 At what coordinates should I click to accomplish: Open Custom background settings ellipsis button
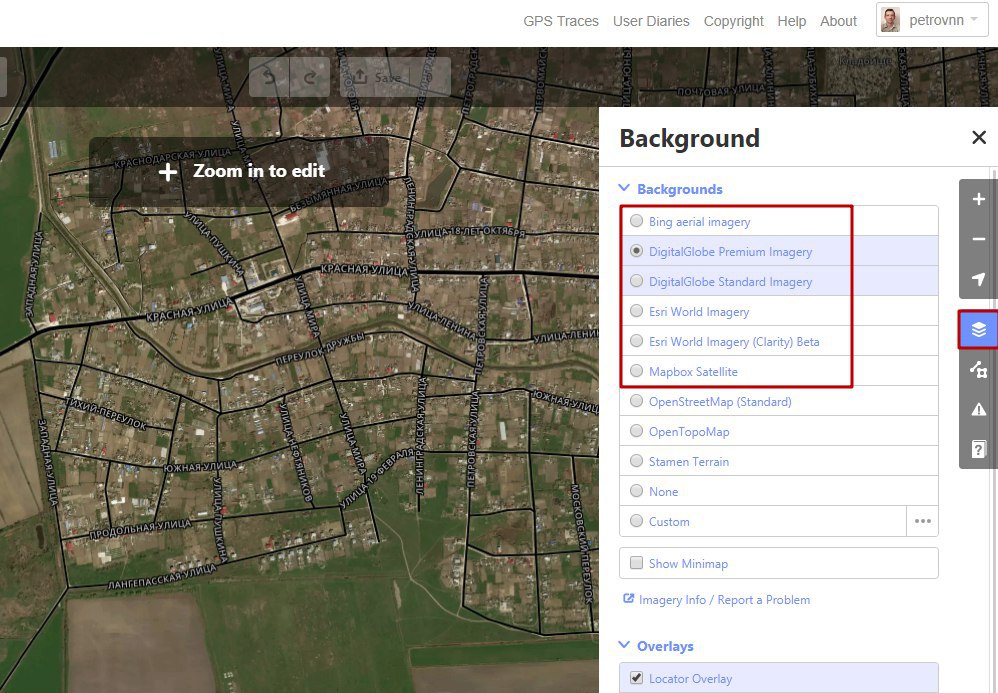point(922,521)
